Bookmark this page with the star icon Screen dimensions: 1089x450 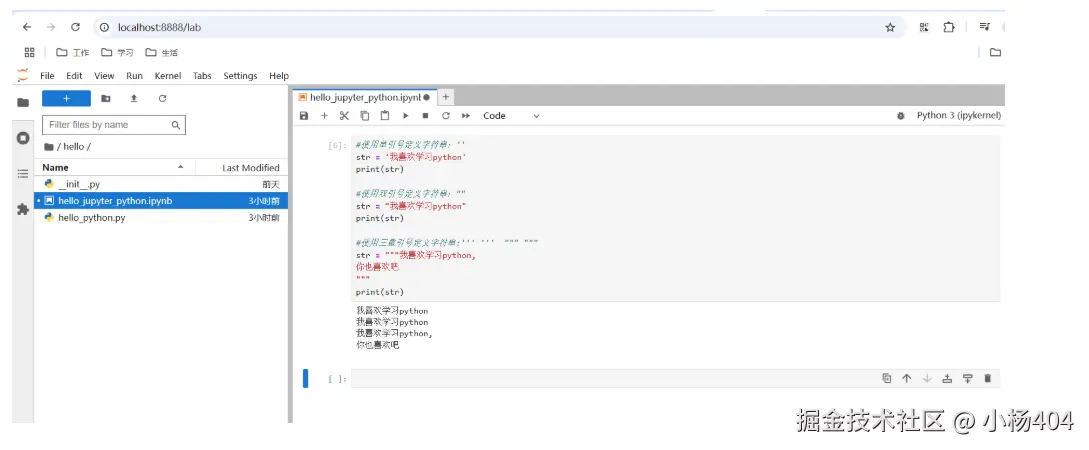coord(890,27)
